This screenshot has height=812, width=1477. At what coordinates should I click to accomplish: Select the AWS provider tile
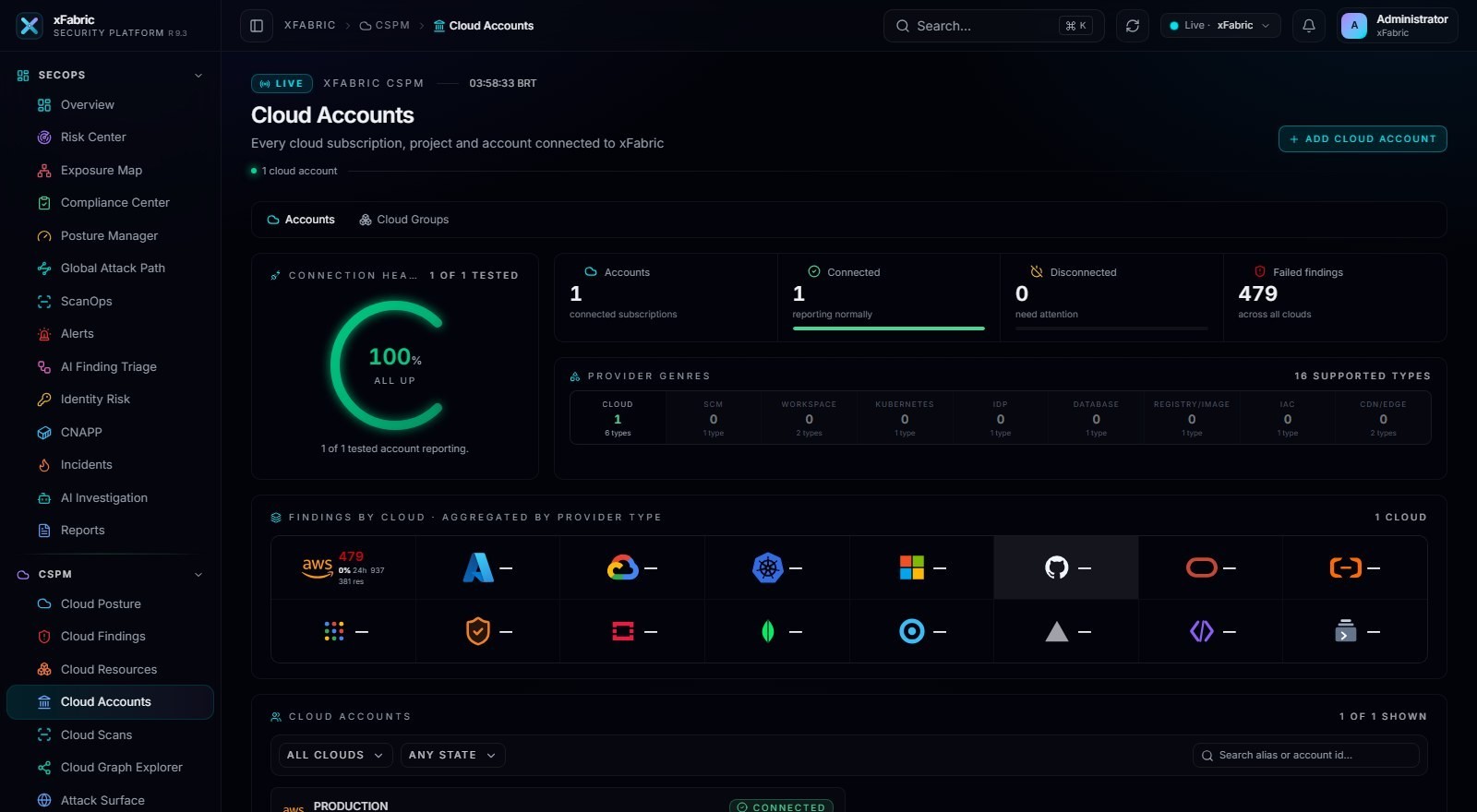coord(343,567)
